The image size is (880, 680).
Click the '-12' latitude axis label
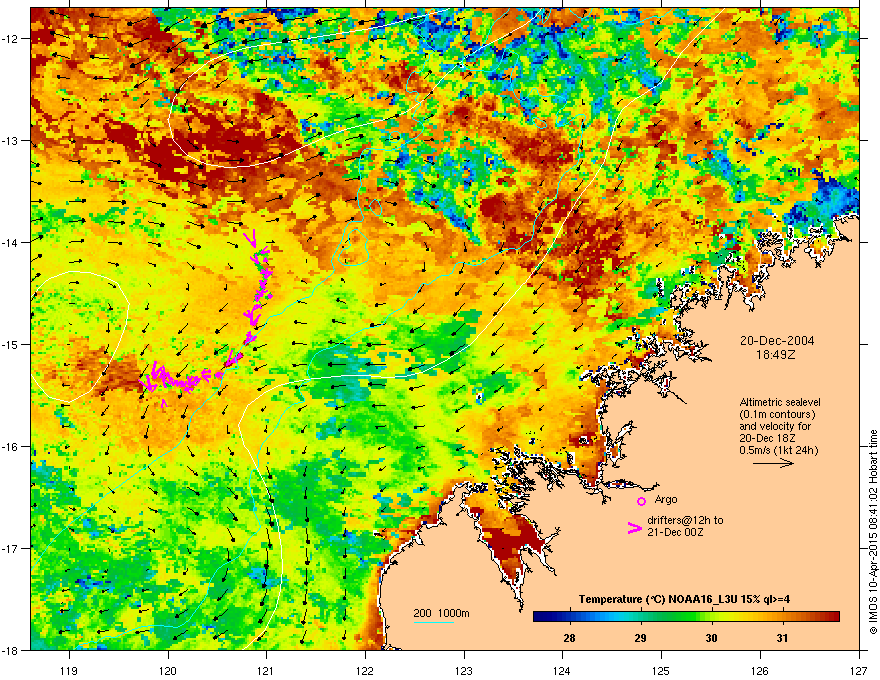tap(10, 39)
